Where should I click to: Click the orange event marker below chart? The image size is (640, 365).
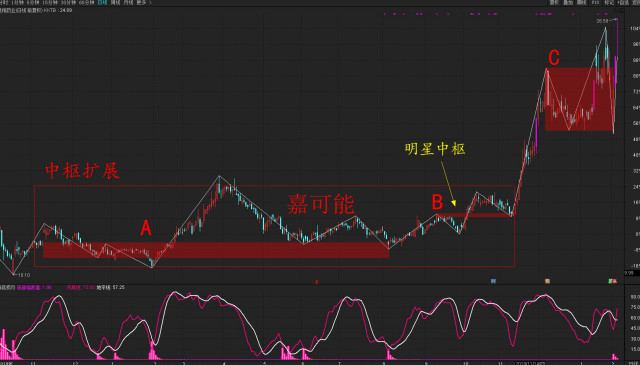click(548, 281)
